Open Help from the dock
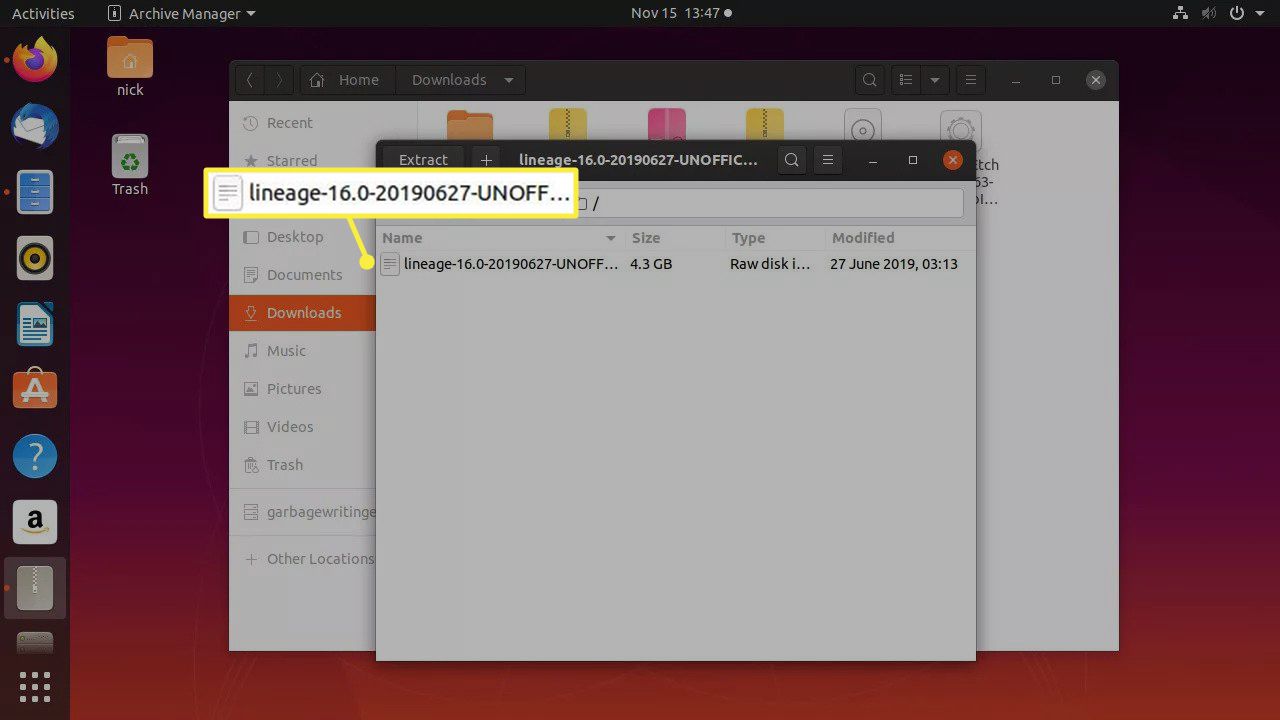This screenshot has width=1280, height=720. point(35,456)
